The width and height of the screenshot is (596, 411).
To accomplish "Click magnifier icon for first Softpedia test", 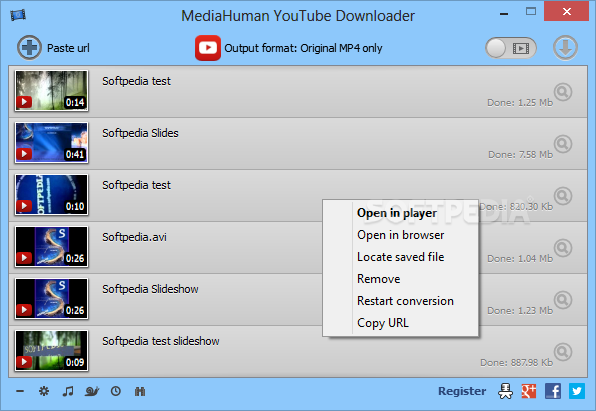I will tap(563, 92).
